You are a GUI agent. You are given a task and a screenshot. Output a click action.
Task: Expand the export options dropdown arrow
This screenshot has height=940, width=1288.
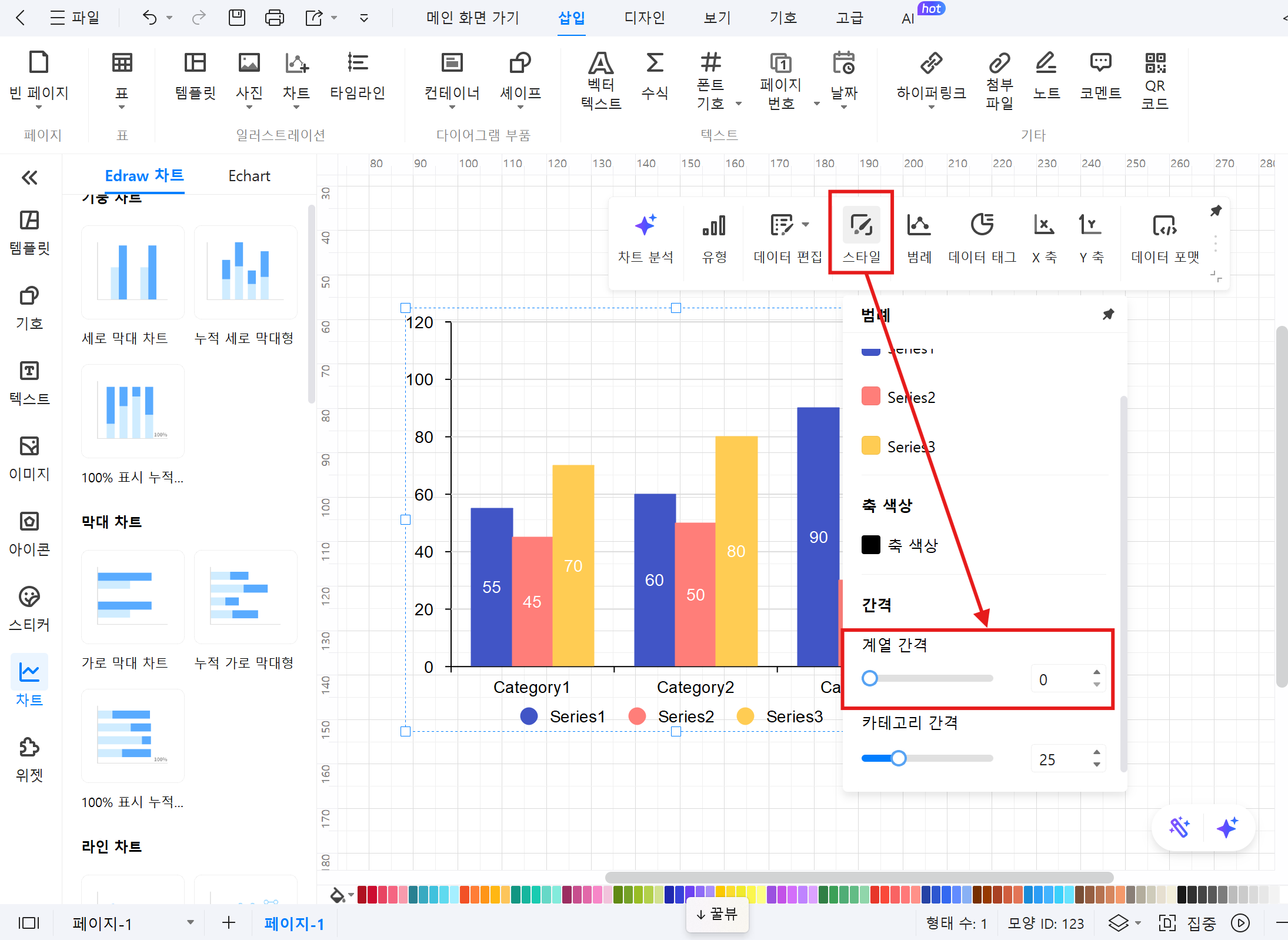tap(334, 18)
